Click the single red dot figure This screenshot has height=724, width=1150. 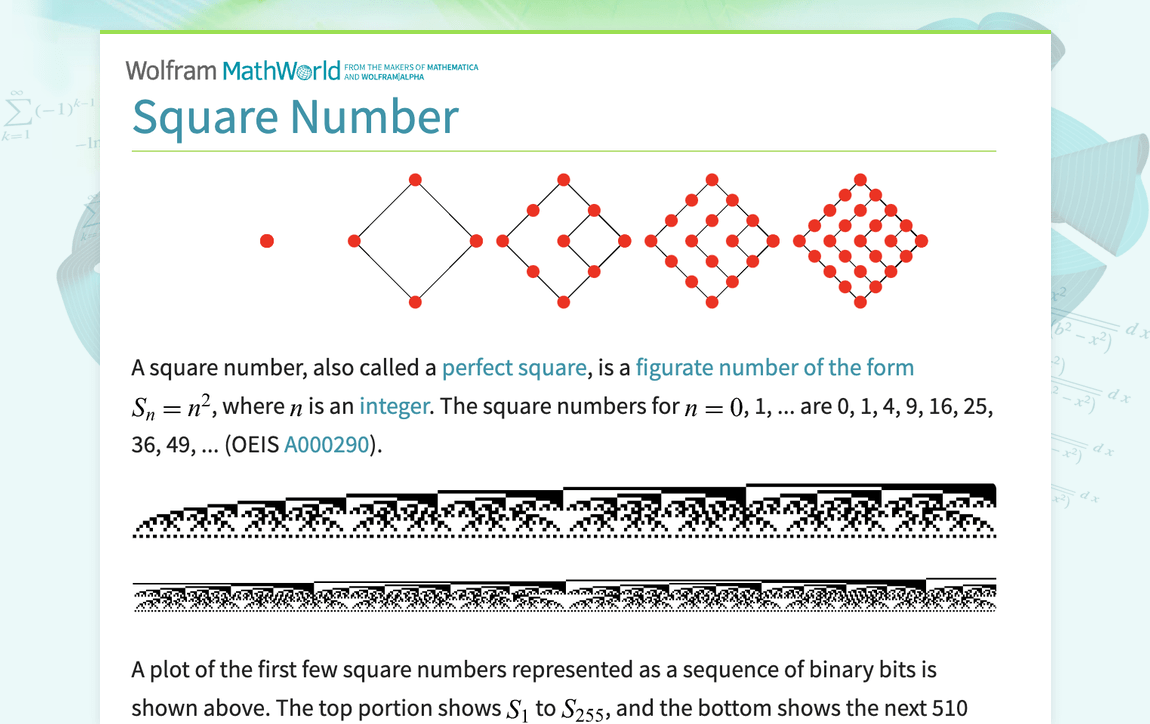267,241
